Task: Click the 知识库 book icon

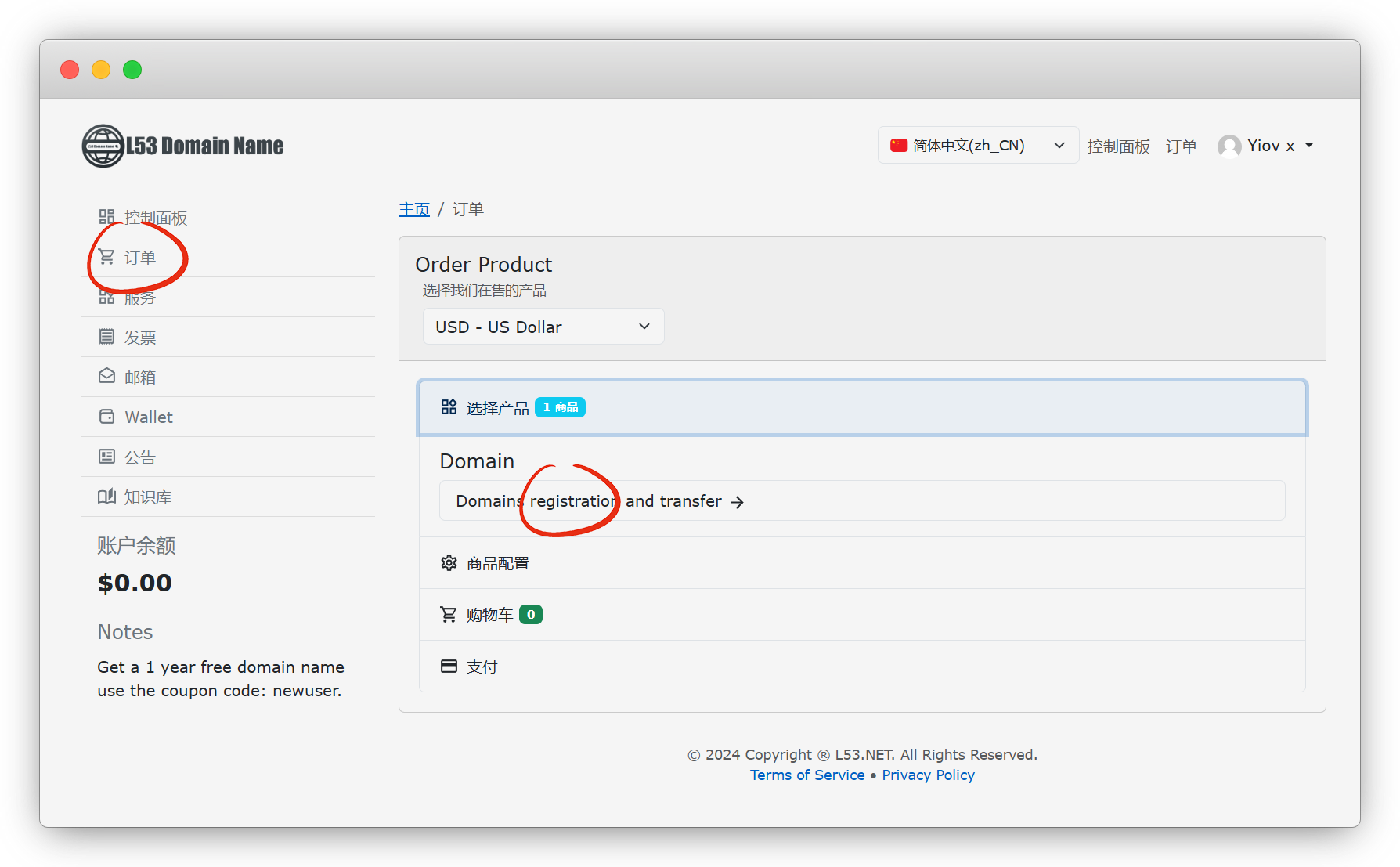Action: tap(106, 497)
